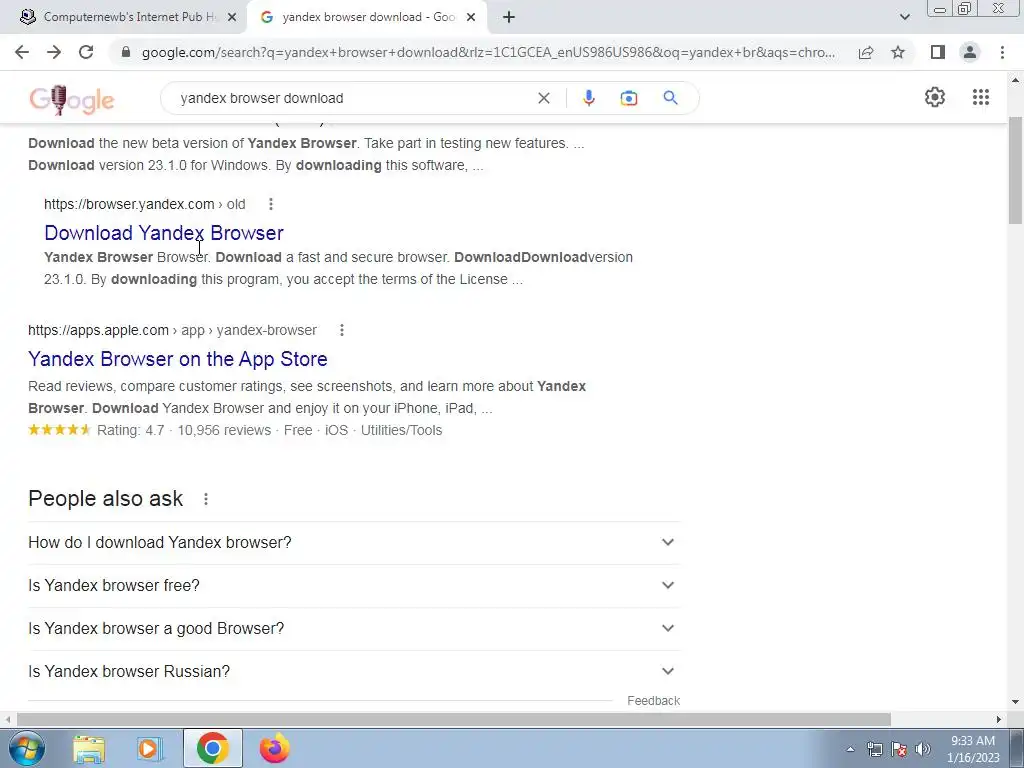
Task: Open the volume speaker tray icon
Action: (x=923, y=749)
